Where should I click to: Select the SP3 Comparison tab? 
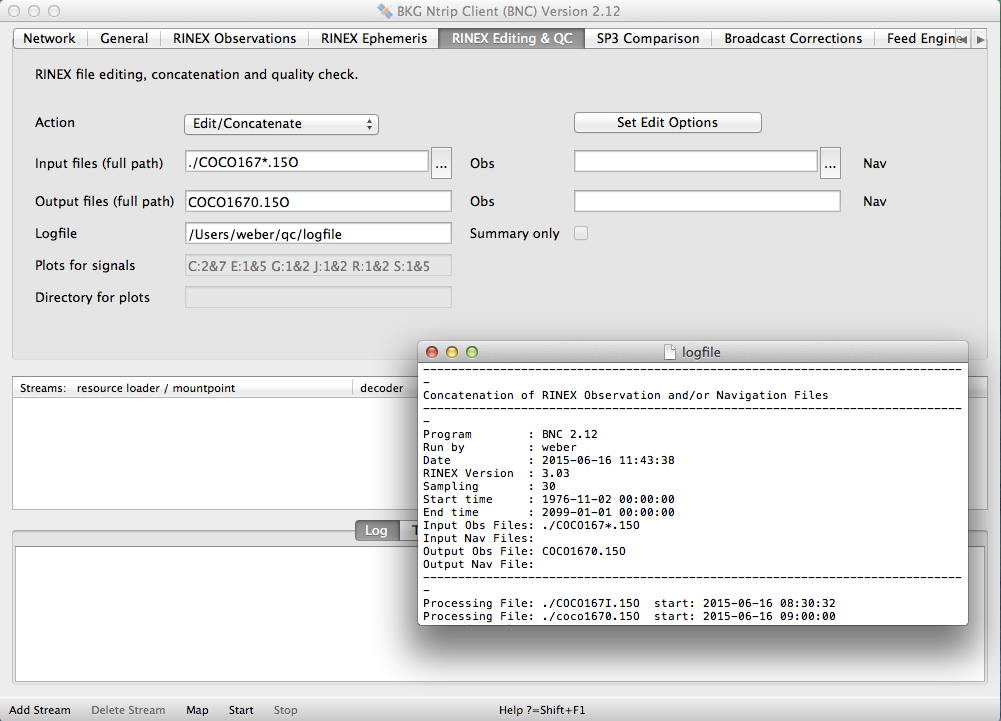647,38
